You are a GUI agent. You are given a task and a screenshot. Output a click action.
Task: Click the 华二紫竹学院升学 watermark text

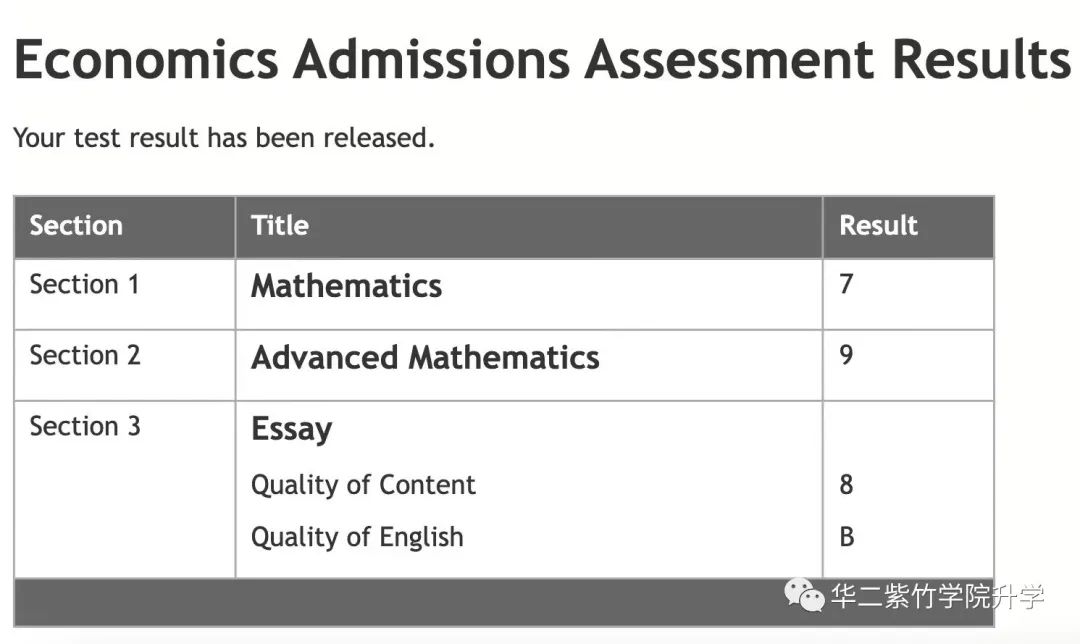pos(937,596)
